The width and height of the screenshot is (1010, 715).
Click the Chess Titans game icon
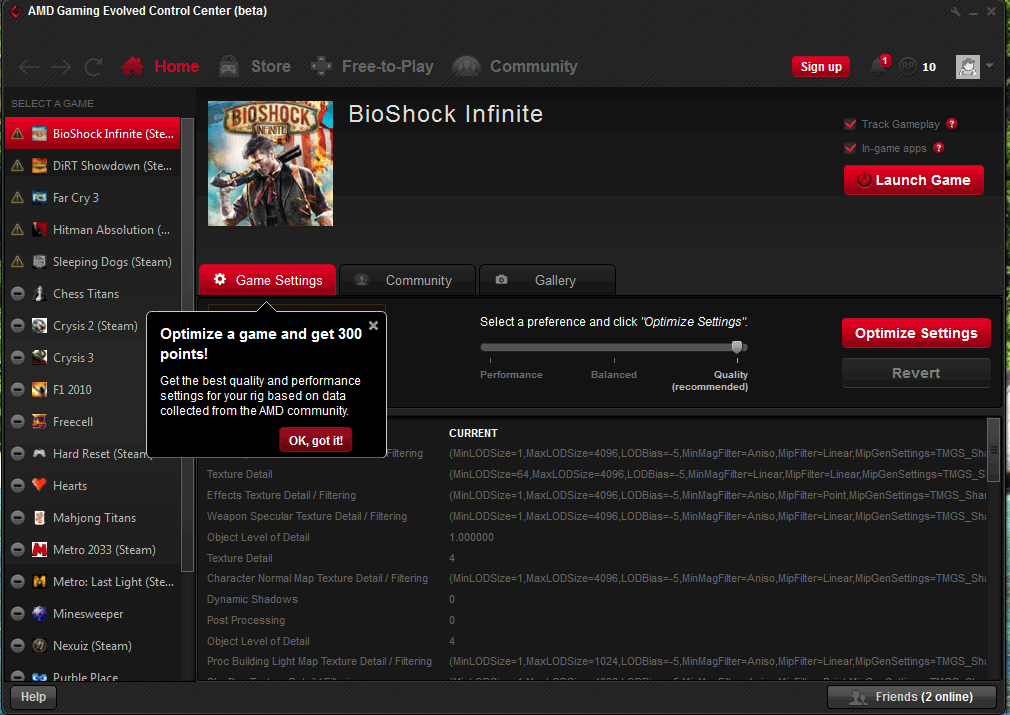39,294
